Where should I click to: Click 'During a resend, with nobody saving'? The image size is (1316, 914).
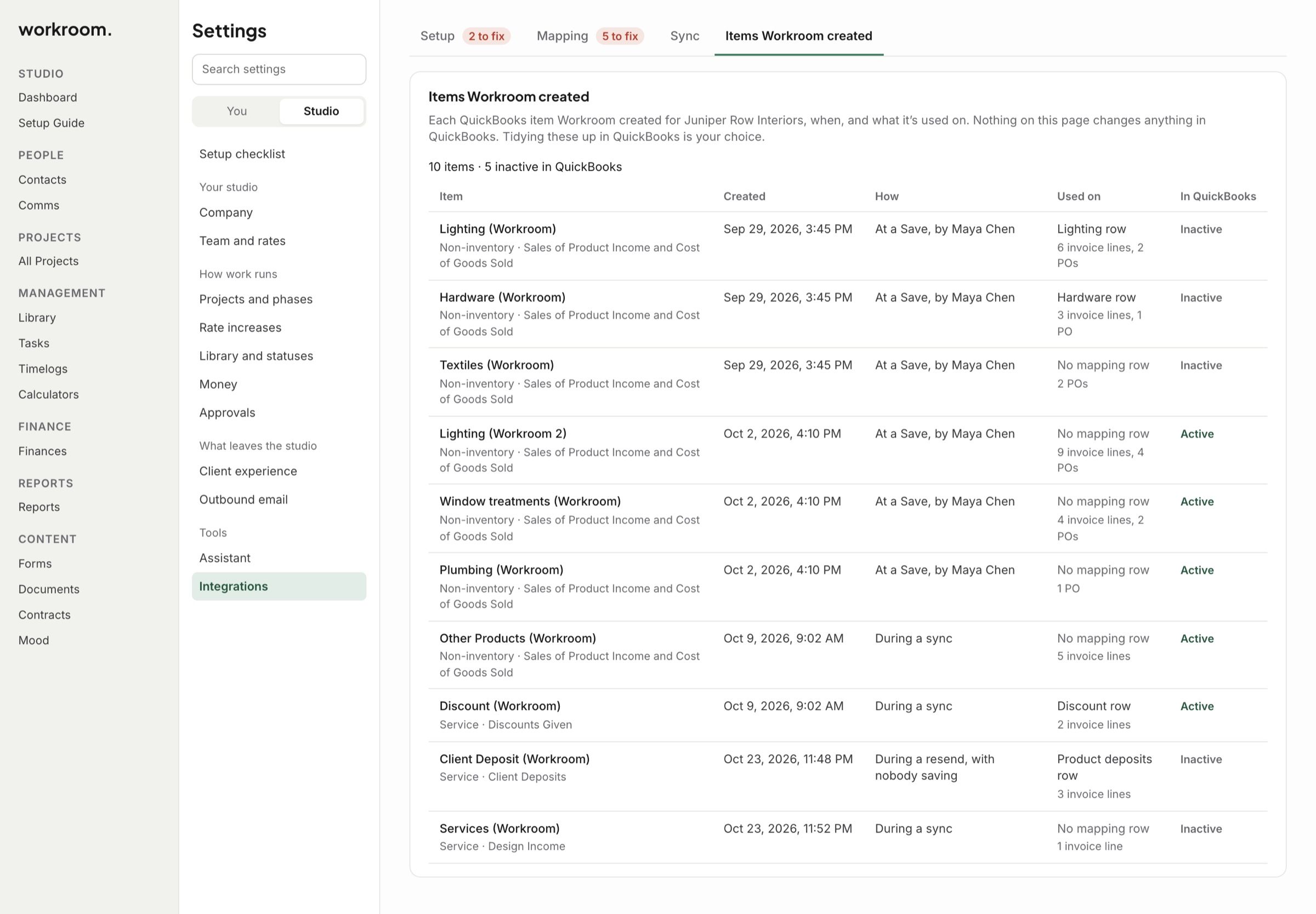click(x=934, y=768)
